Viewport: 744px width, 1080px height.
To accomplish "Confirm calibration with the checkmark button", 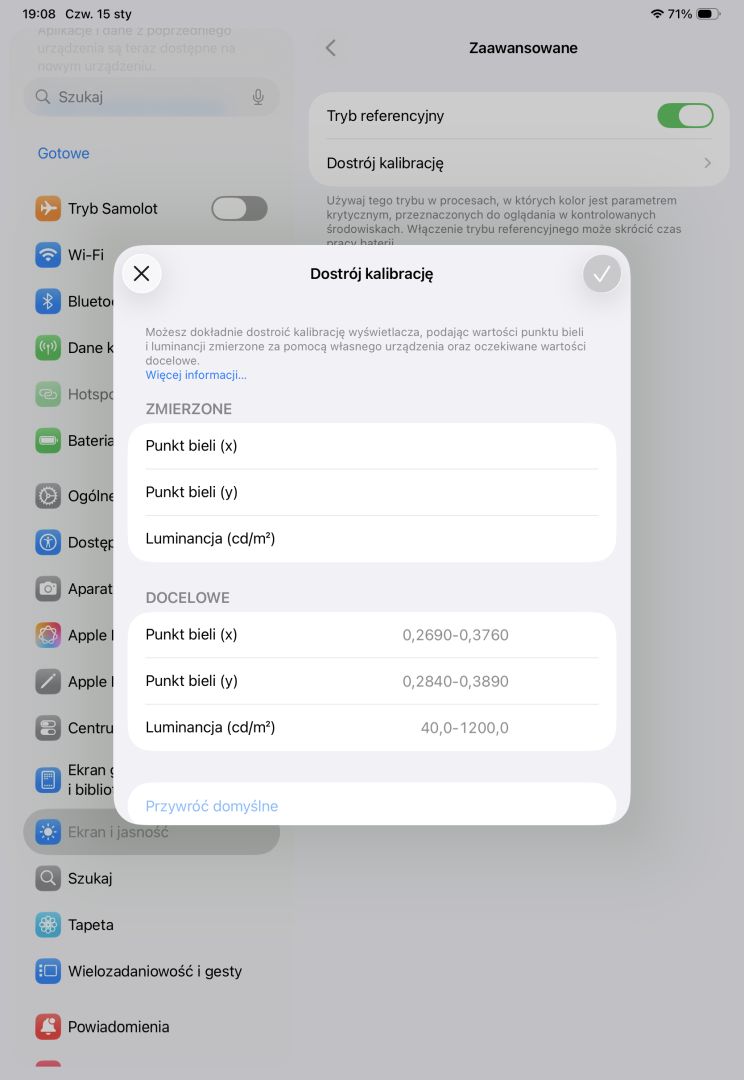I will pos(601,274).
